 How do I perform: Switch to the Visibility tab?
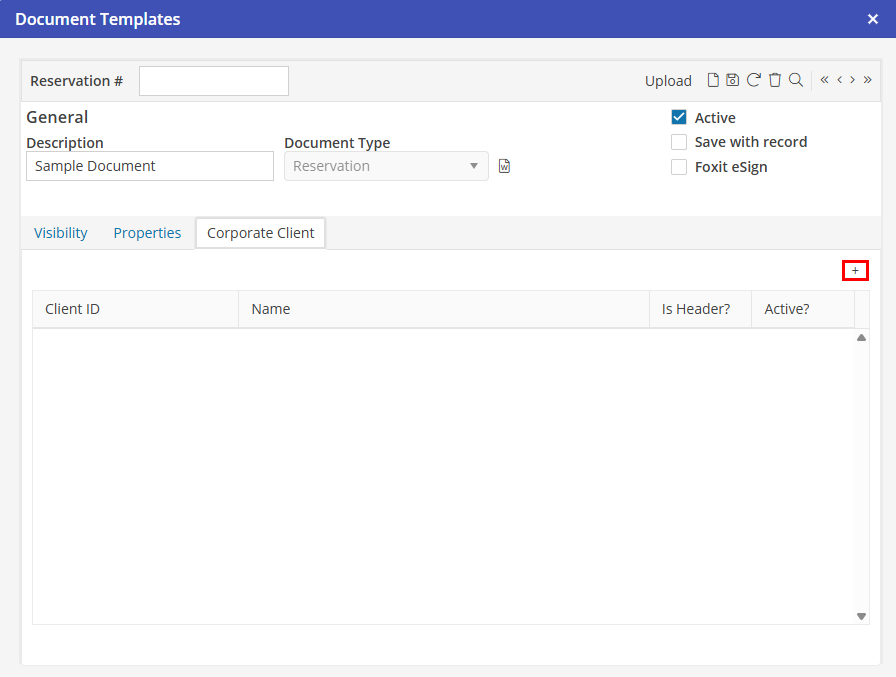tap(61, 233)
